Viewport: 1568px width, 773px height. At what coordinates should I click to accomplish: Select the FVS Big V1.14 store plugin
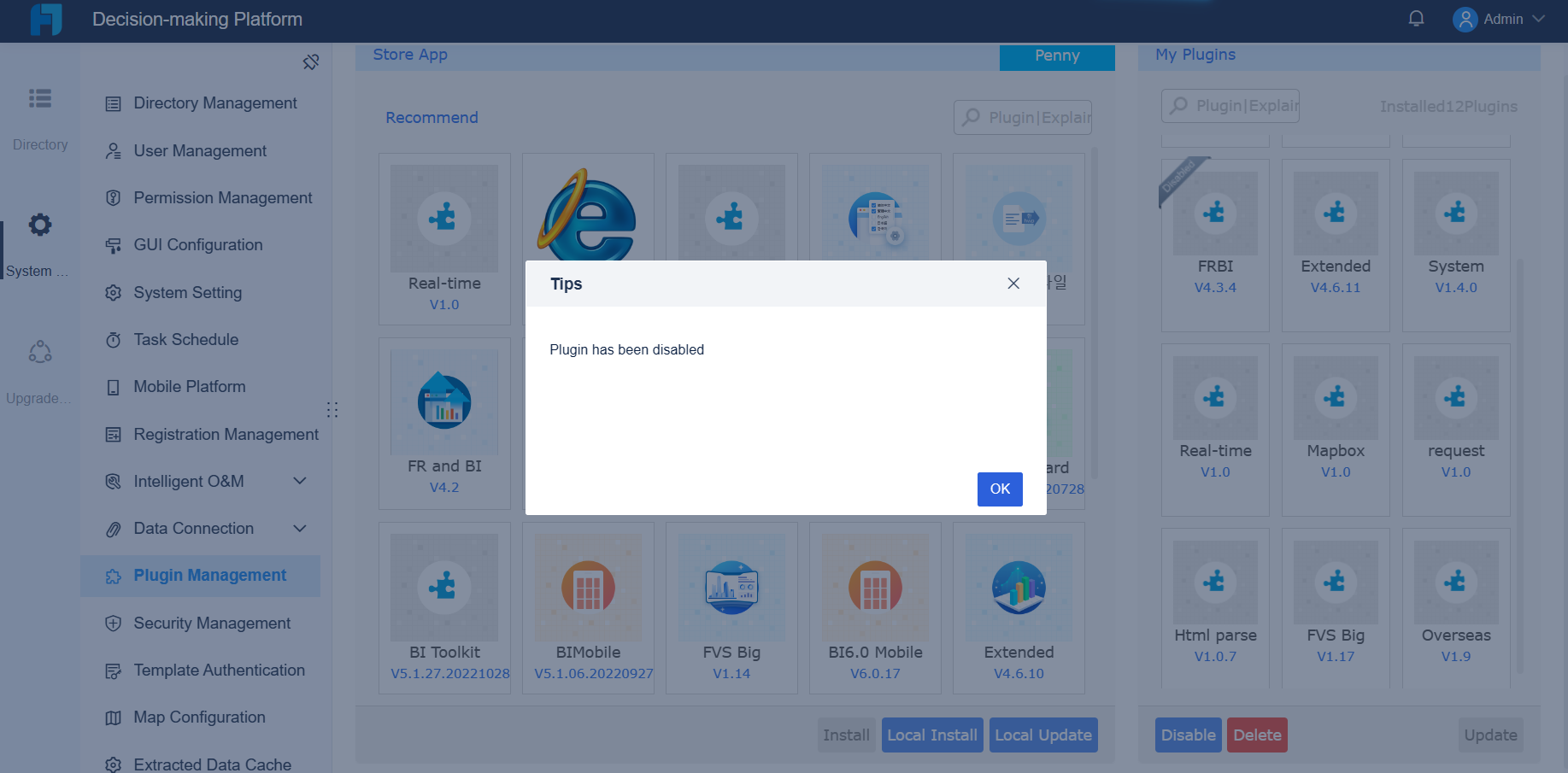pyautogui.click(x=731, y=608)
